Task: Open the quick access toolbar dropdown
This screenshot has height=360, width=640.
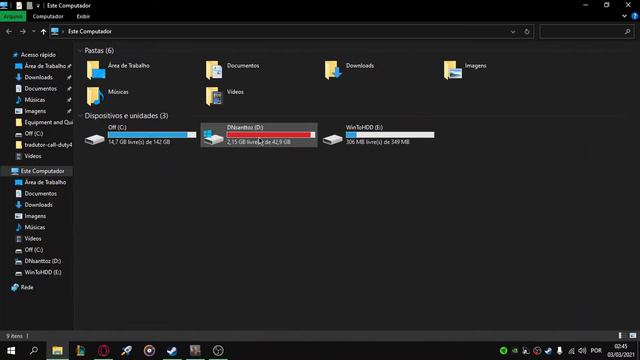Action: click(38, 6)
